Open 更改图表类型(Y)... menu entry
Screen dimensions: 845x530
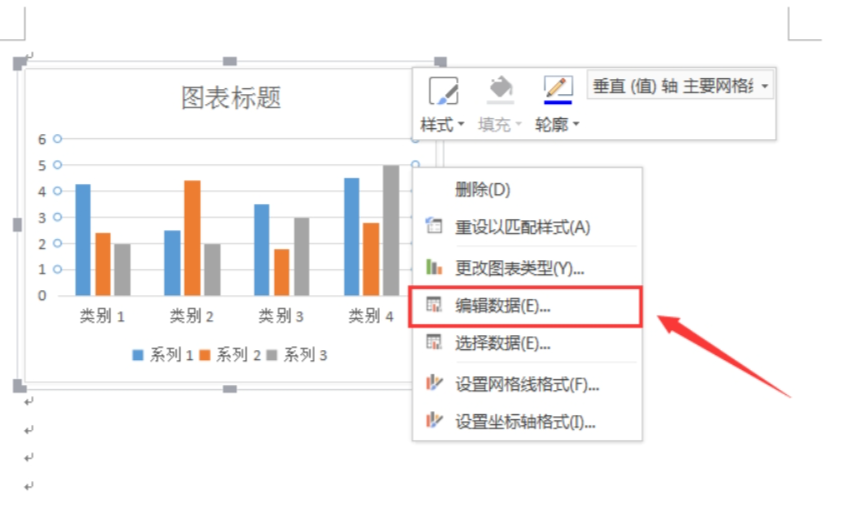[527, 267]
